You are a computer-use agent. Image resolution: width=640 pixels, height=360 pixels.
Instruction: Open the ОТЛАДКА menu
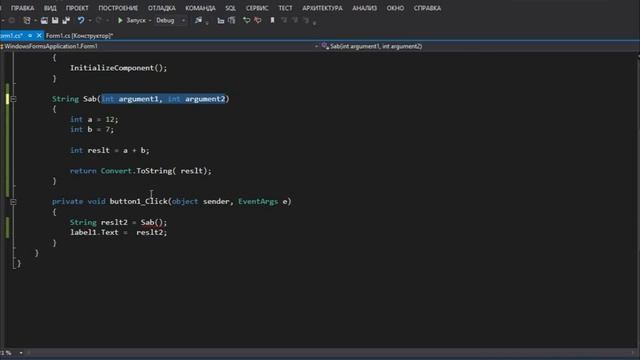click(x=162, y=8)
